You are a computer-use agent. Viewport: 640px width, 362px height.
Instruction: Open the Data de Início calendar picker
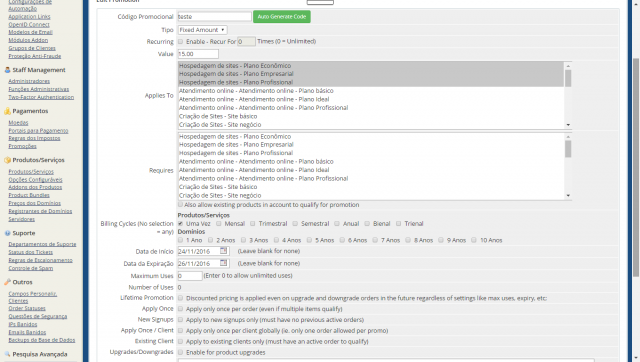coord(223,251)
